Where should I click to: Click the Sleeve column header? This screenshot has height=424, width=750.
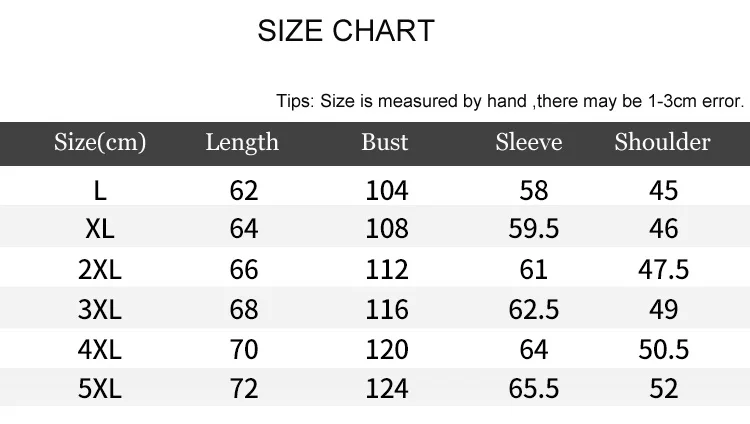529,142
